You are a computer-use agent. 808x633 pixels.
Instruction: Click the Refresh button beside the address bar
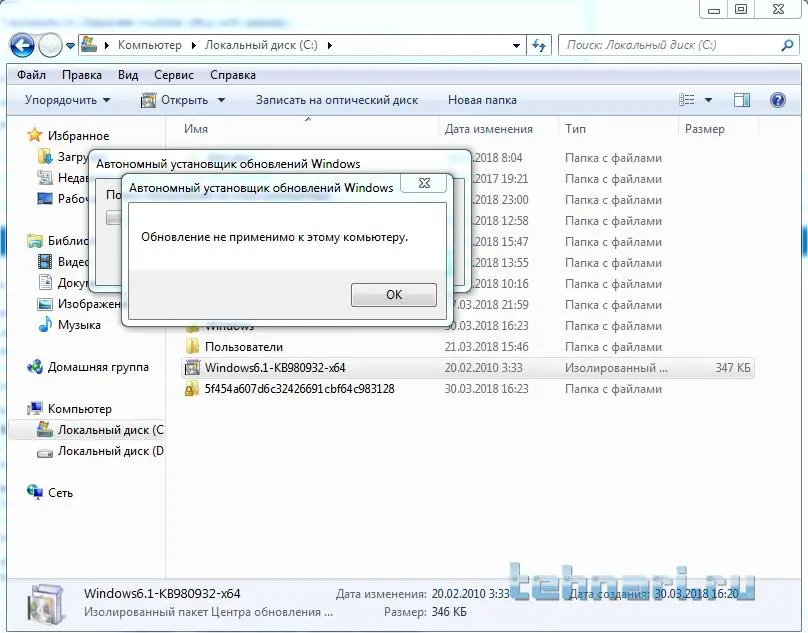coord(539,45)
